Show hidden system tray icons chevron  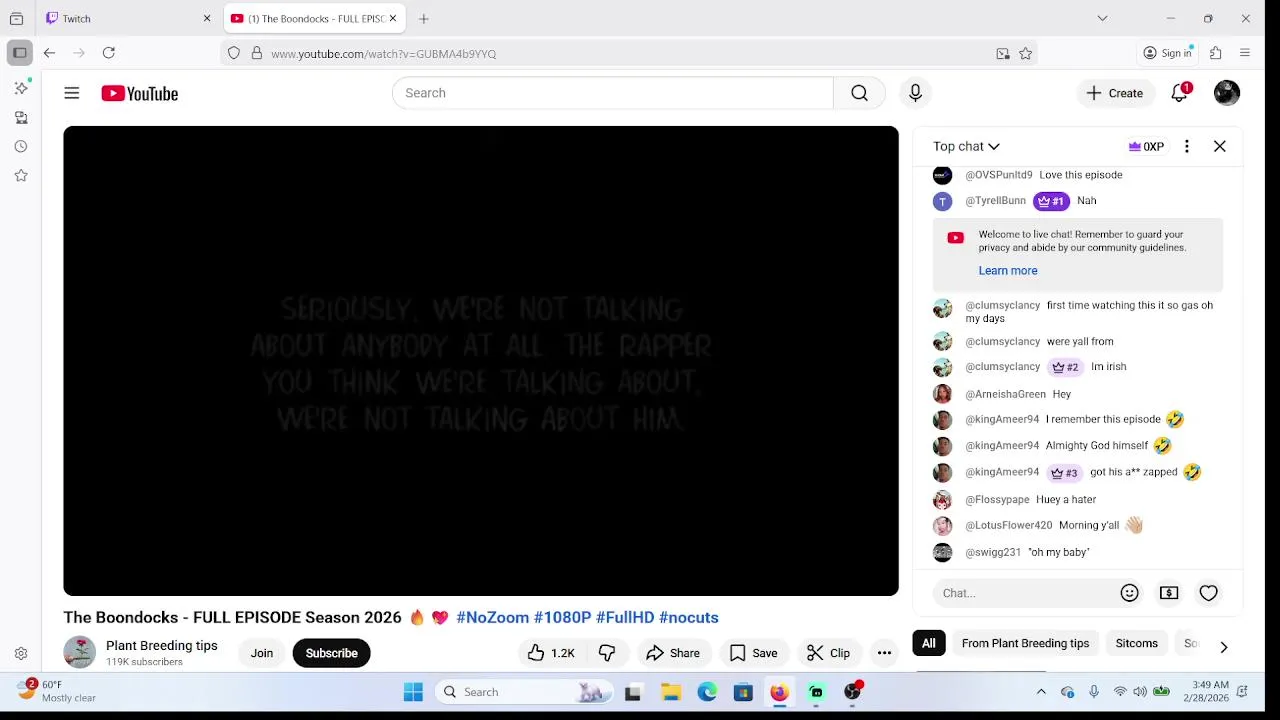(x=1041, y=692)
